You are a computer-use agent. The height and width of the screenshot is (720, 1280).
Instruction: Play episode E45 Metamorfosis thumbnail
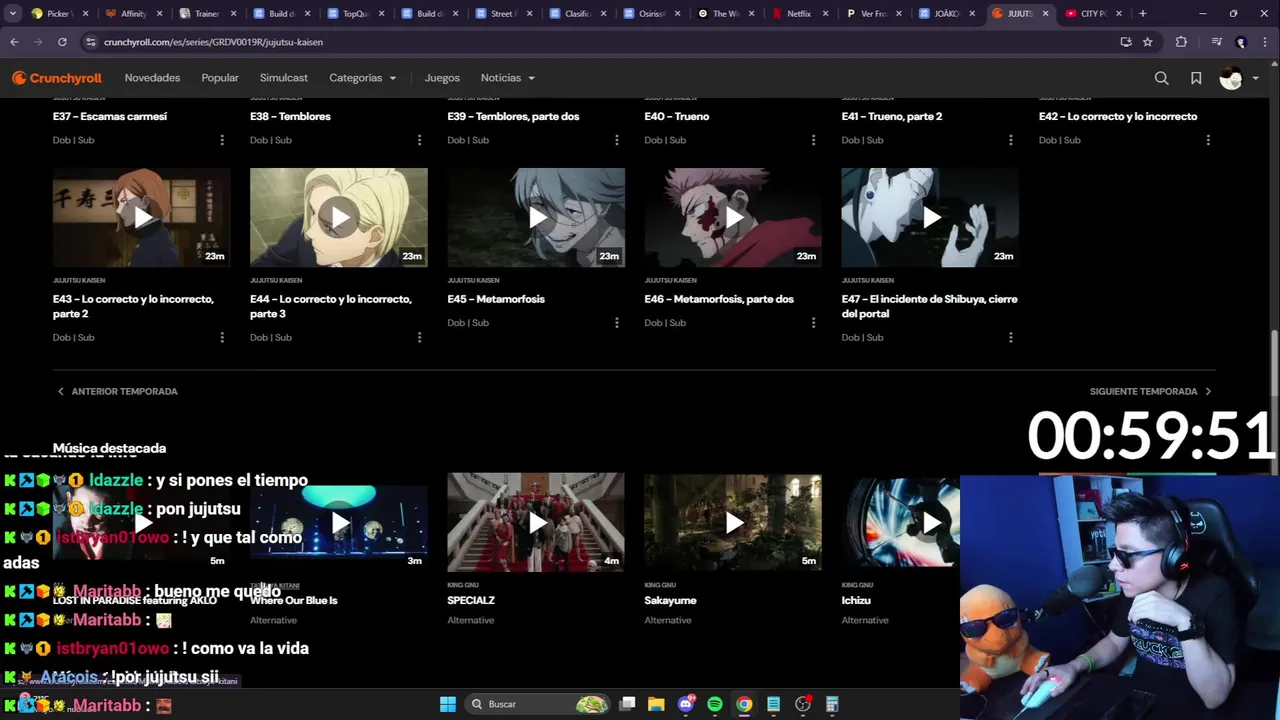click(x=536, y=217)
